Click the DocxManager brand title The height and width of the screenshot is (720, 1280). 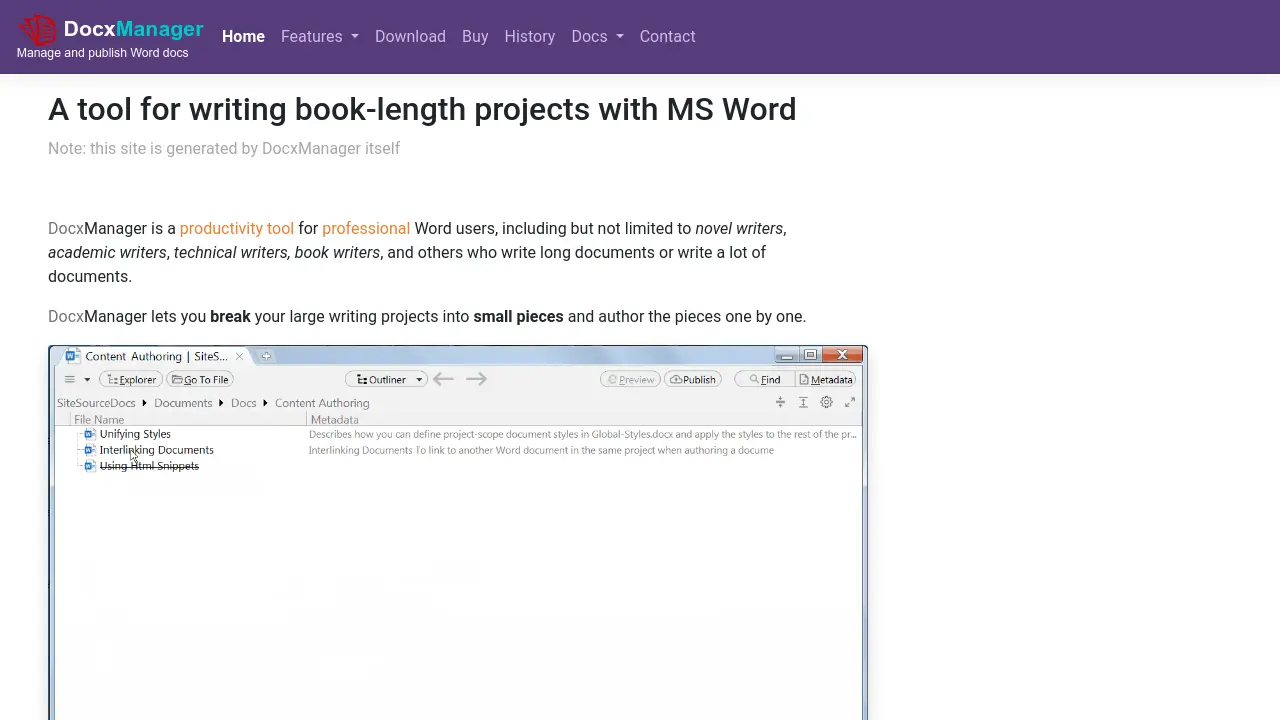click(134, 29)
